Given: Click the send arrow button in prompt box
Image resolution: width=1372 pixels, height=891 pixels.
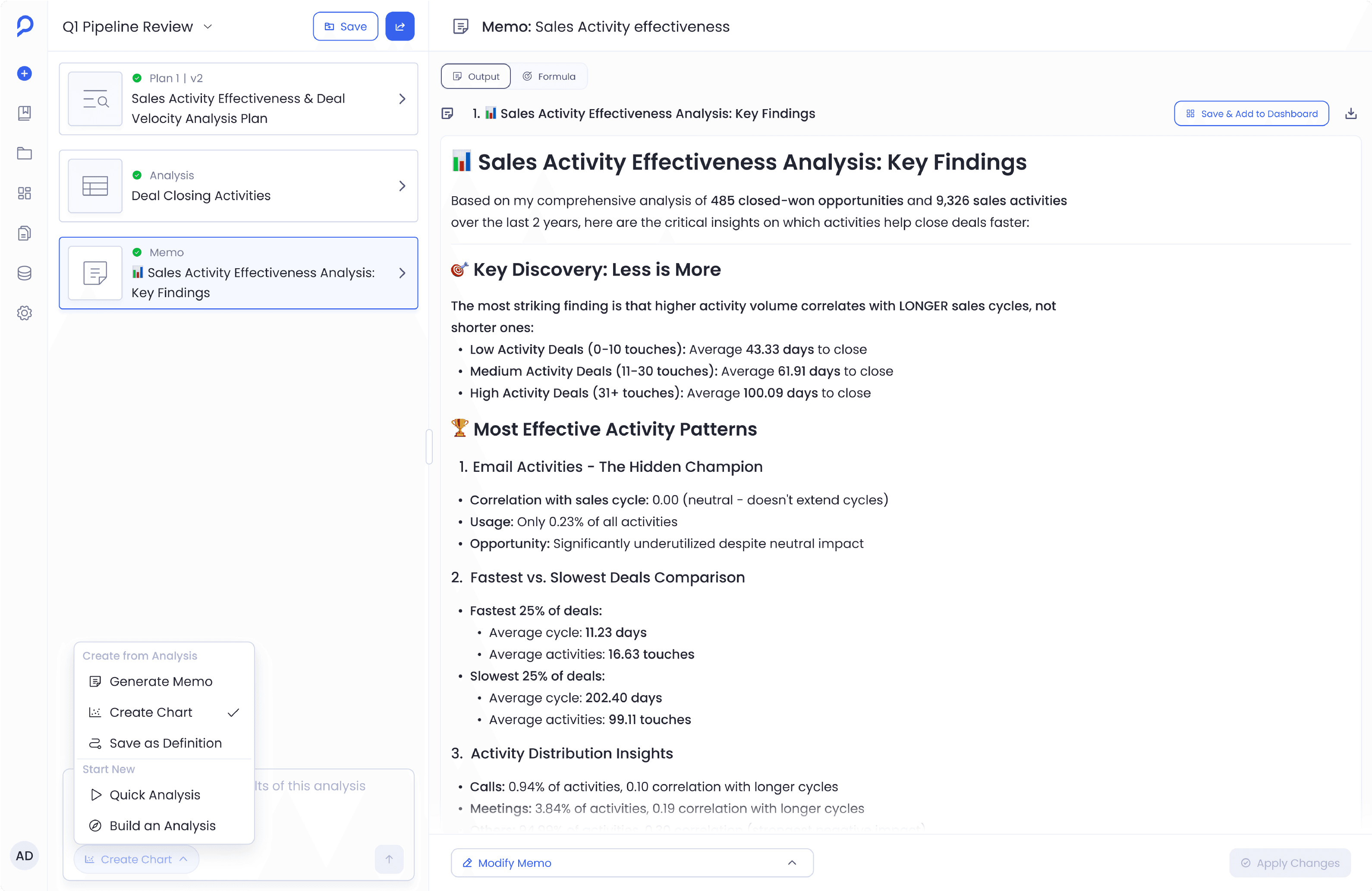Looking at the screenshot, I should [389, 859].
